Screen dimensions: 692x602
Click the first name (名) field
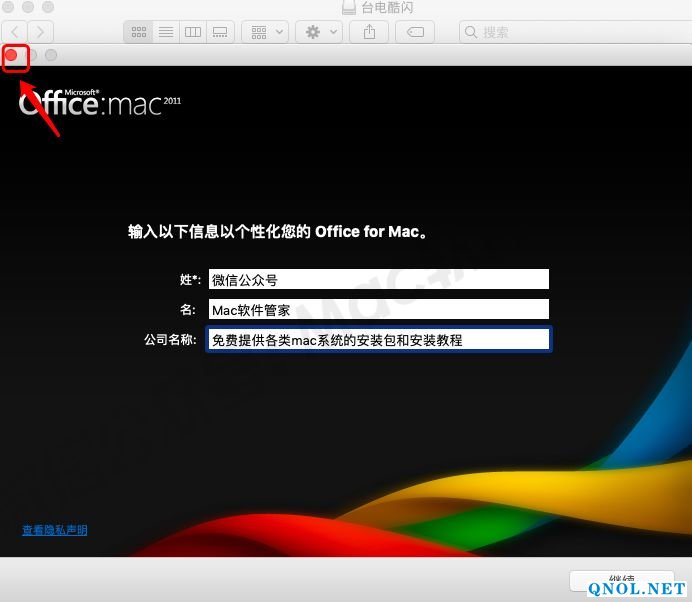point(378,310)
